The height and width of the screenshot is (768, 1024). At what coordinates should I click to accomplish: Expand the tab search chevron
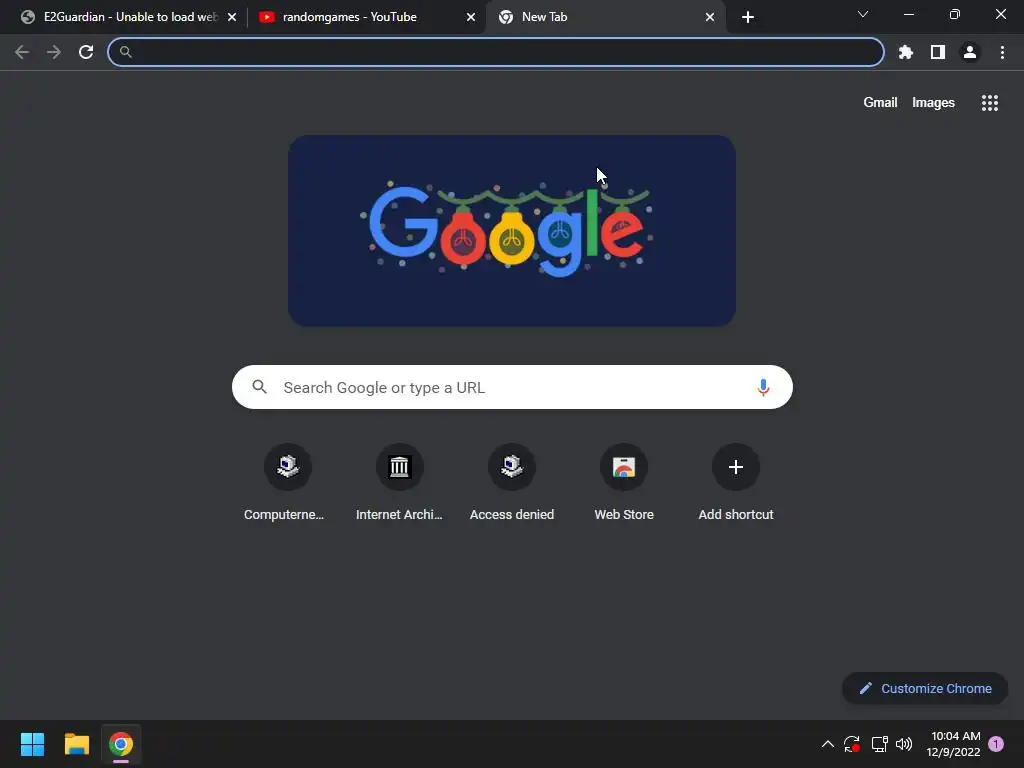coord(863,14)
